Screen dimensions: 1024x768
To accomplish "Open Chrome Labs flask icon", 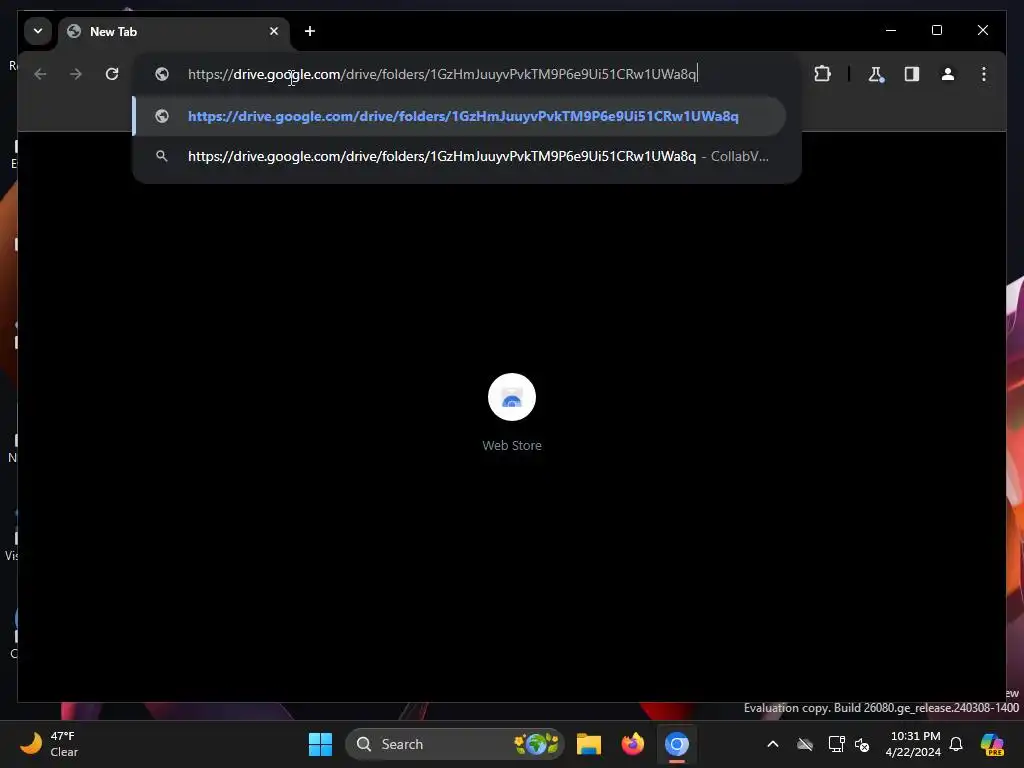I will click(876, 74).
